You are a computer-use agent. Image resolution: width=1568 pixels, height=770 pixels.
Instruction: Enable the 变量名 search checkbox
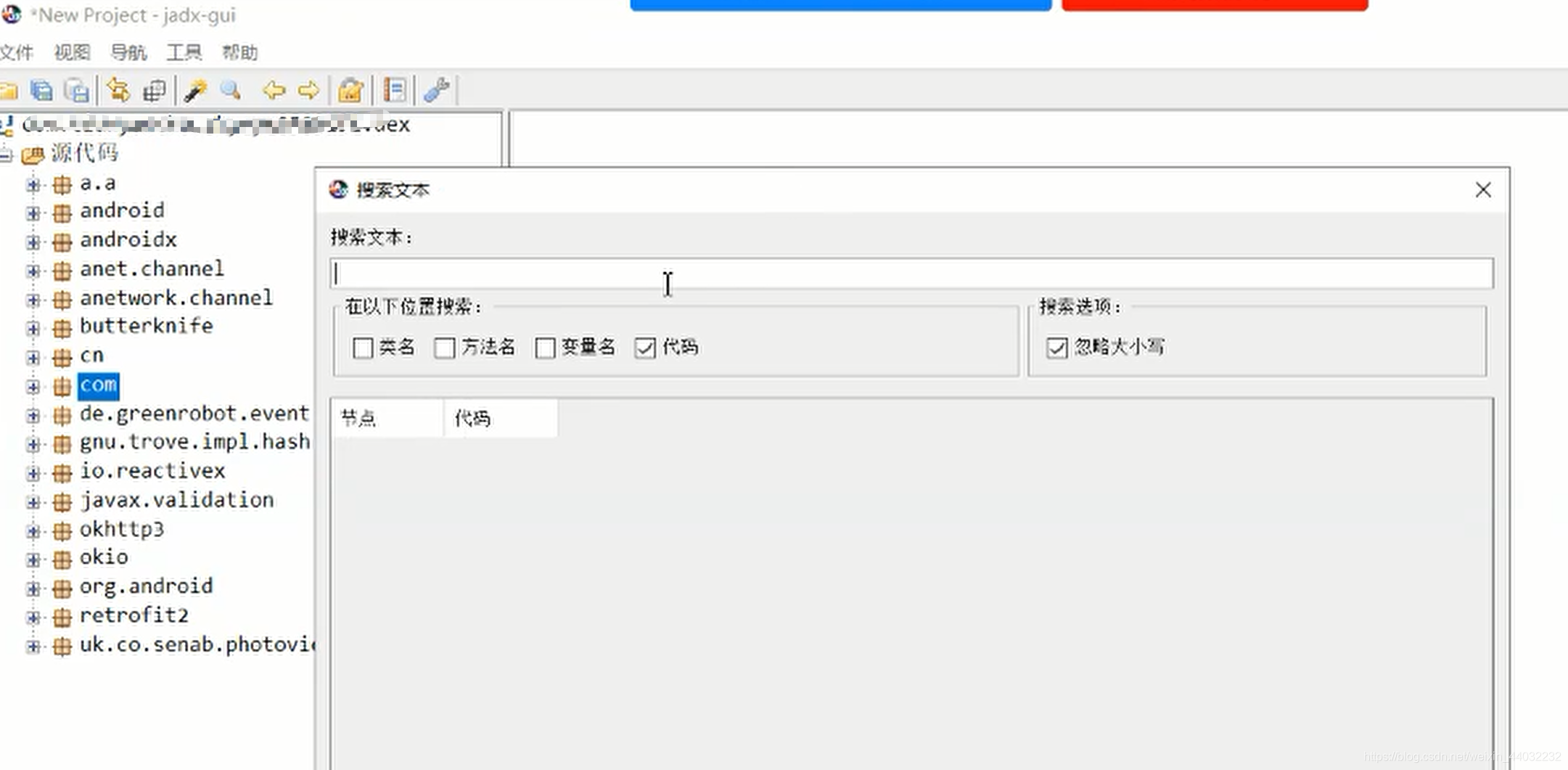[x=545, y=348]
